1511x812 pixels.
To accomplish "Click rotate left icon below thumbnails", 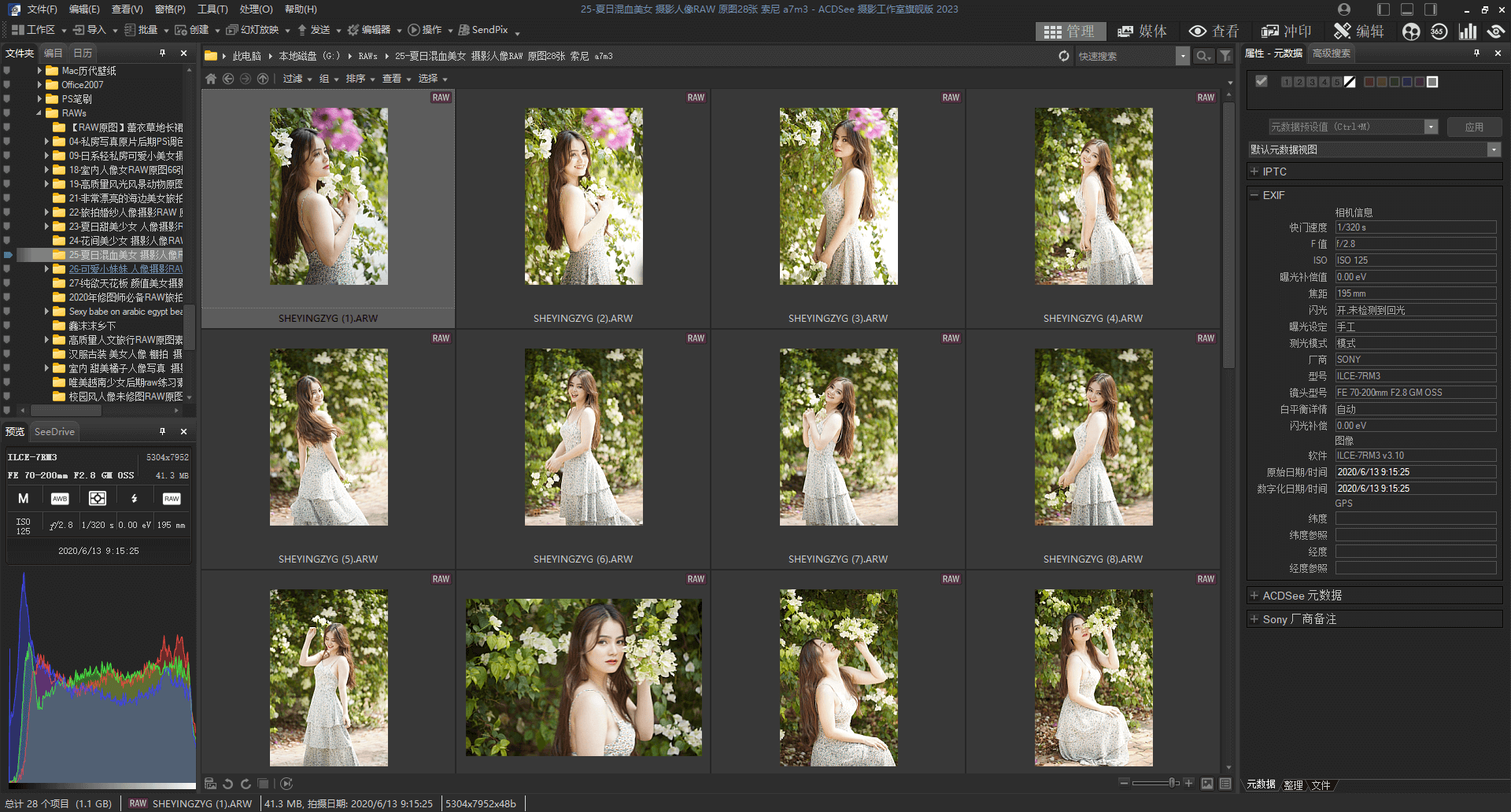I will pyautogui.click(x=227, y=784).
